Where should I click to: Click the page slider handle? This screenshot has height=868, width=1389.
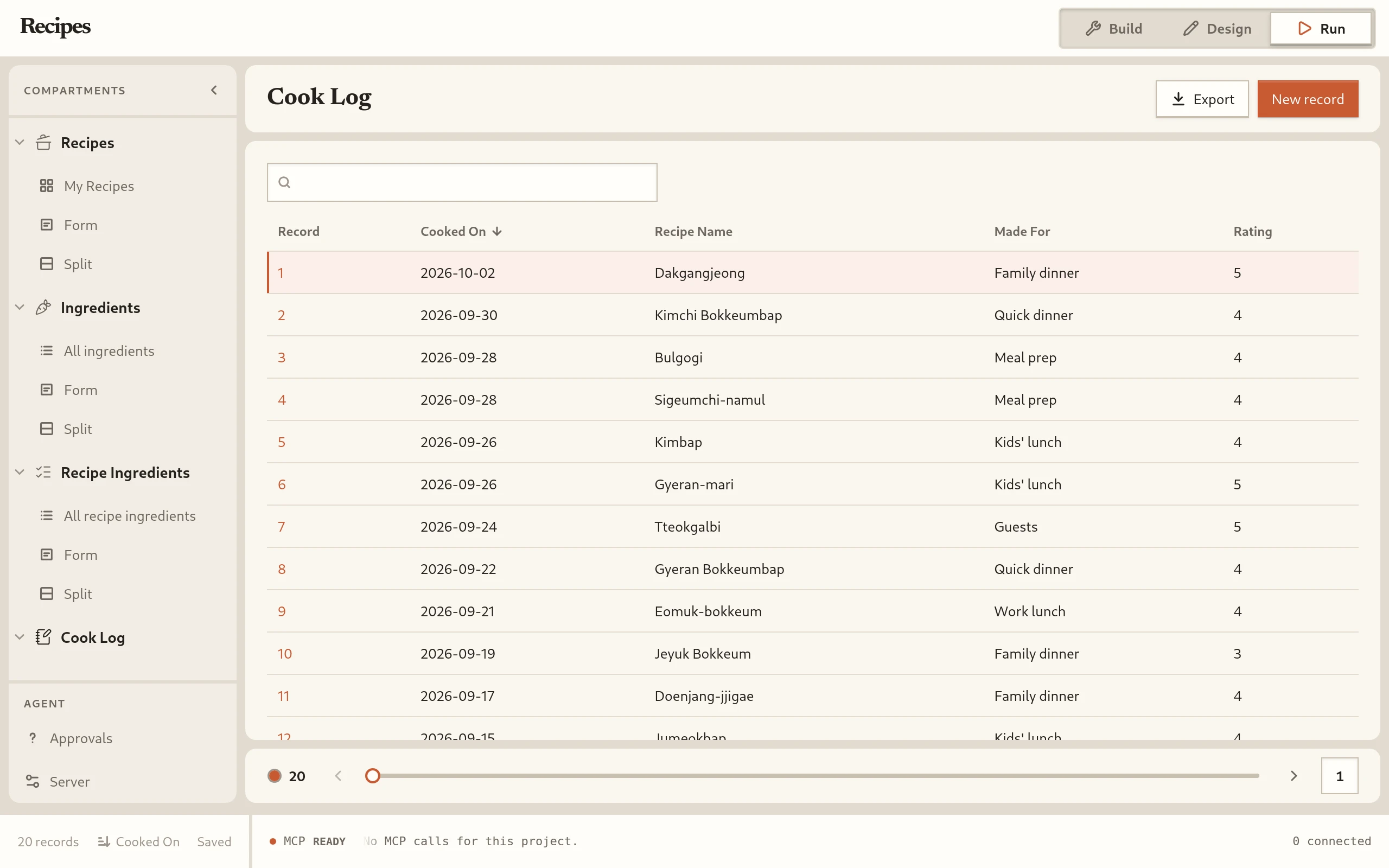coord(373,776)
